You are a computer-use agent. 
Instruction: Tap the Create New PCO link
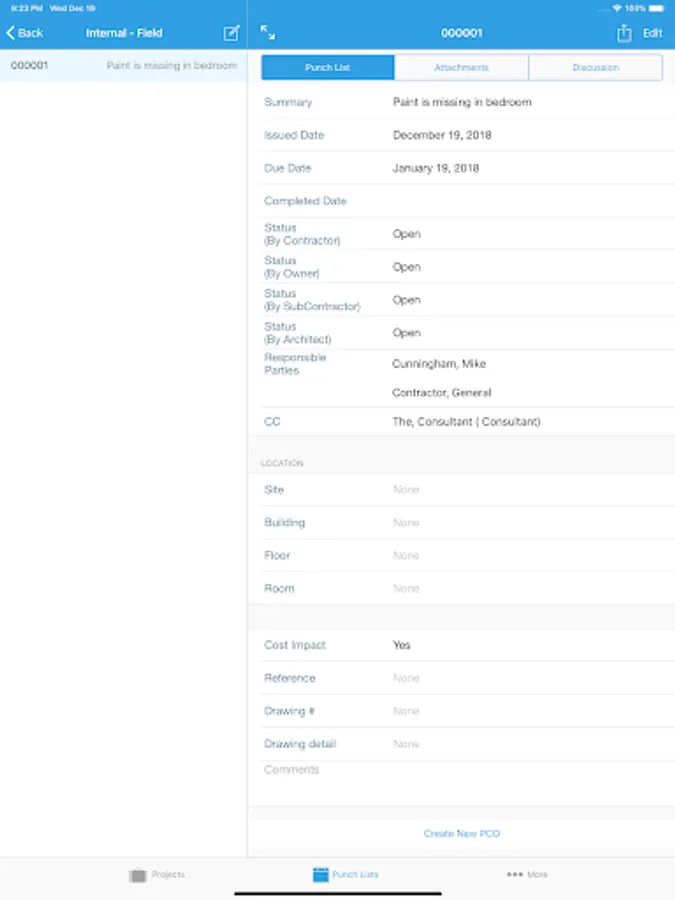pyautogui.click(x=461, y=833)
